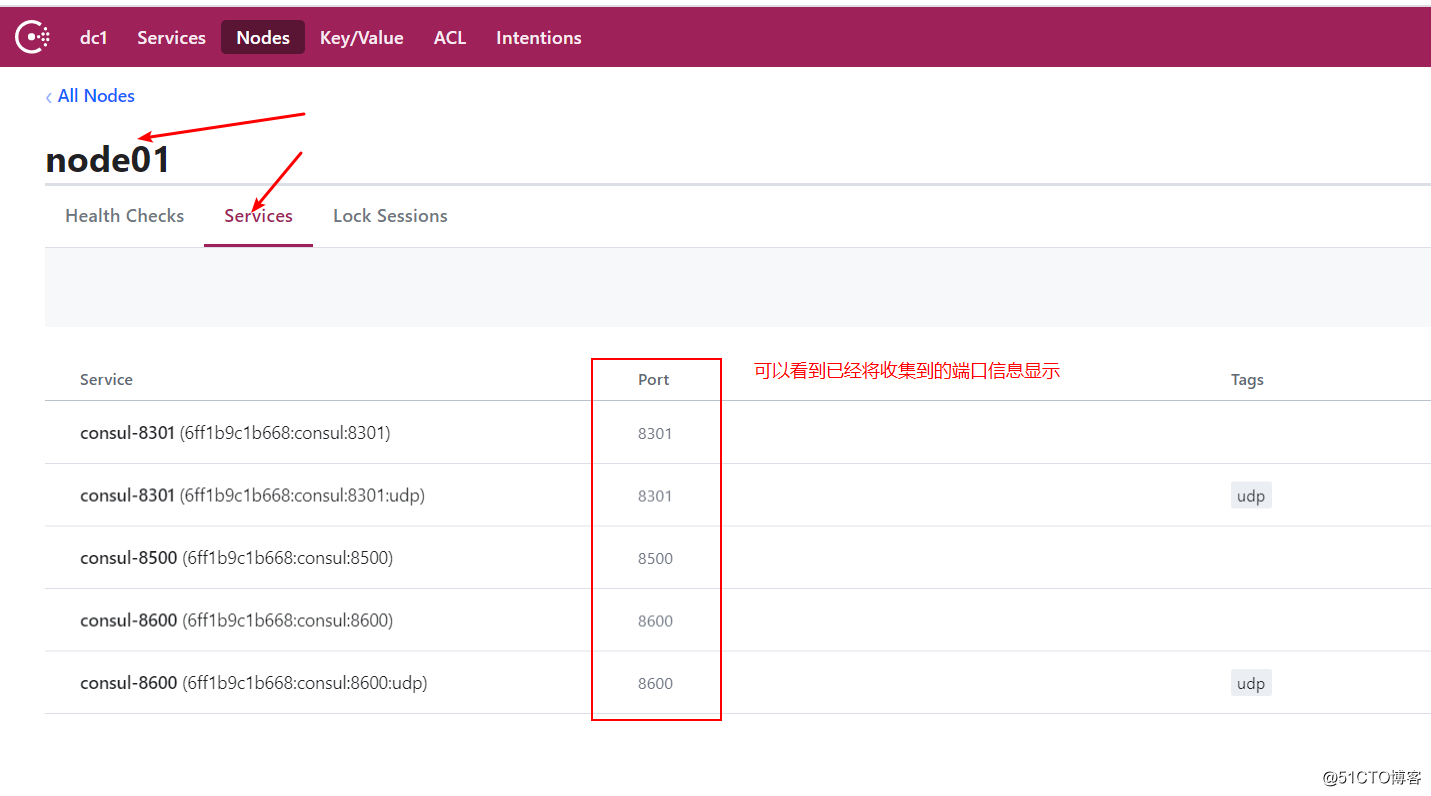Open the consul-8500 service row
The width and height of the screenshot is (1431, 796).
click(738, 558)
